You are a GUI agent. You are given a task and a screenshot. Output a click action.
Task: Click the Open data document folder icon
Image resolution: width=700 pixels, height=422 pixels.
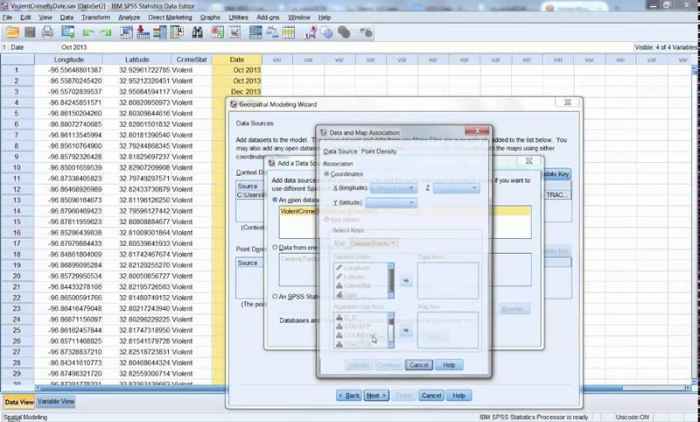coord(10,31)
